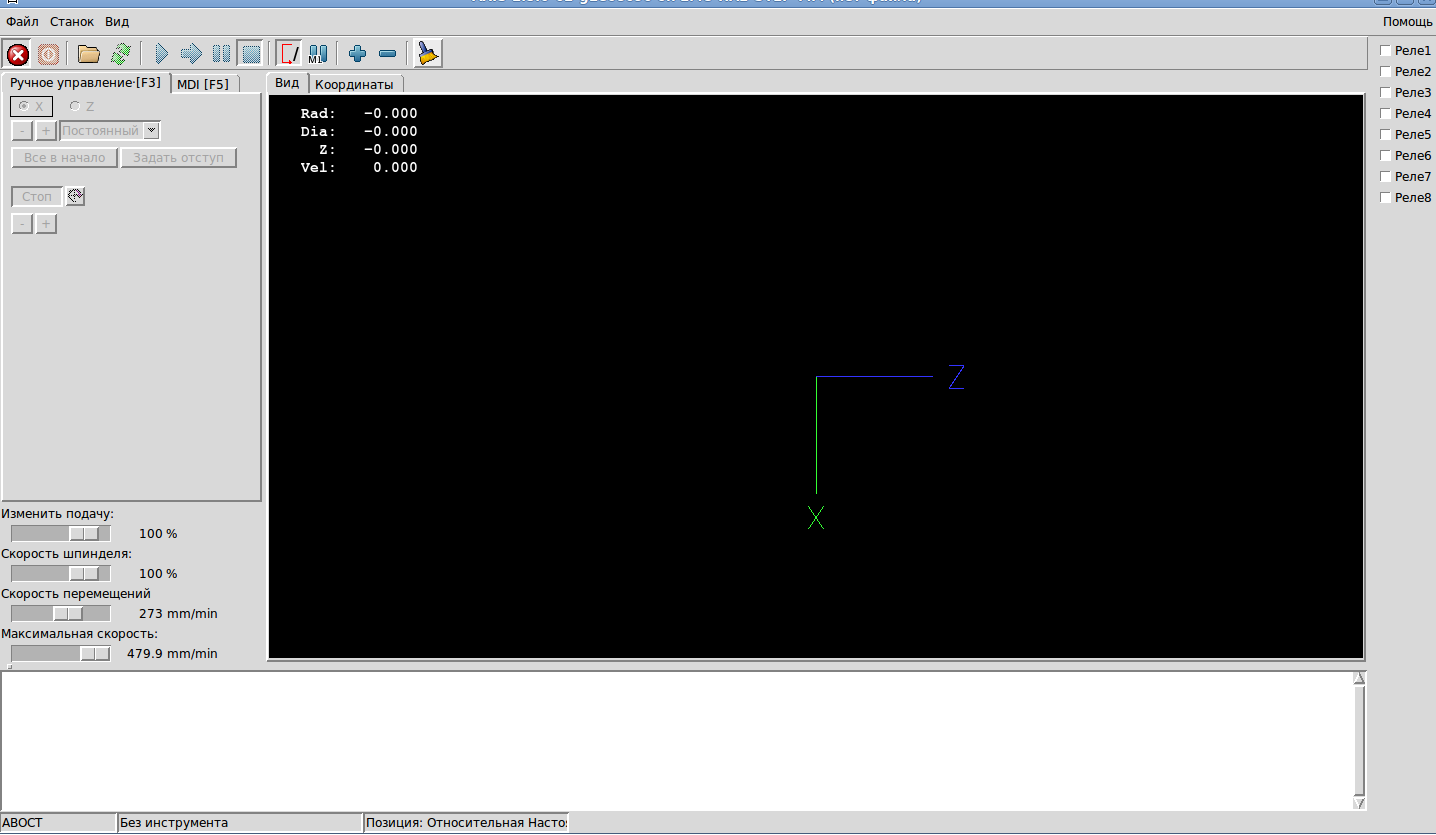Tick the Реле3 checkbox
The image size is (1436, 835).
(x=1386, y=92)
